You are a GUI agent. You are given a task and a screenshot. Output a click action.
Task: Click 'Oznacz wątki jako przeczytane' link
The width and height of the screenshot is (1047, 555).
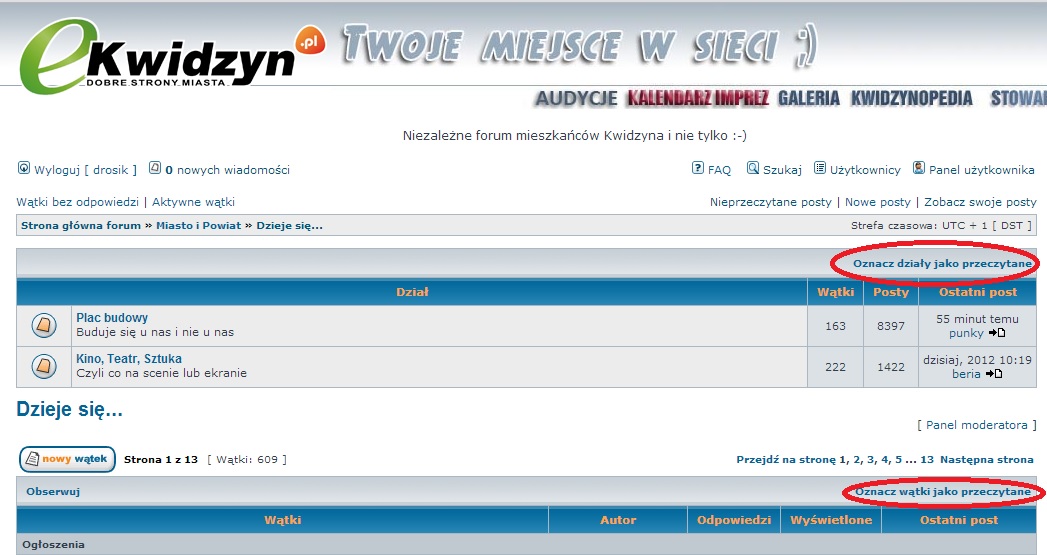942,492
